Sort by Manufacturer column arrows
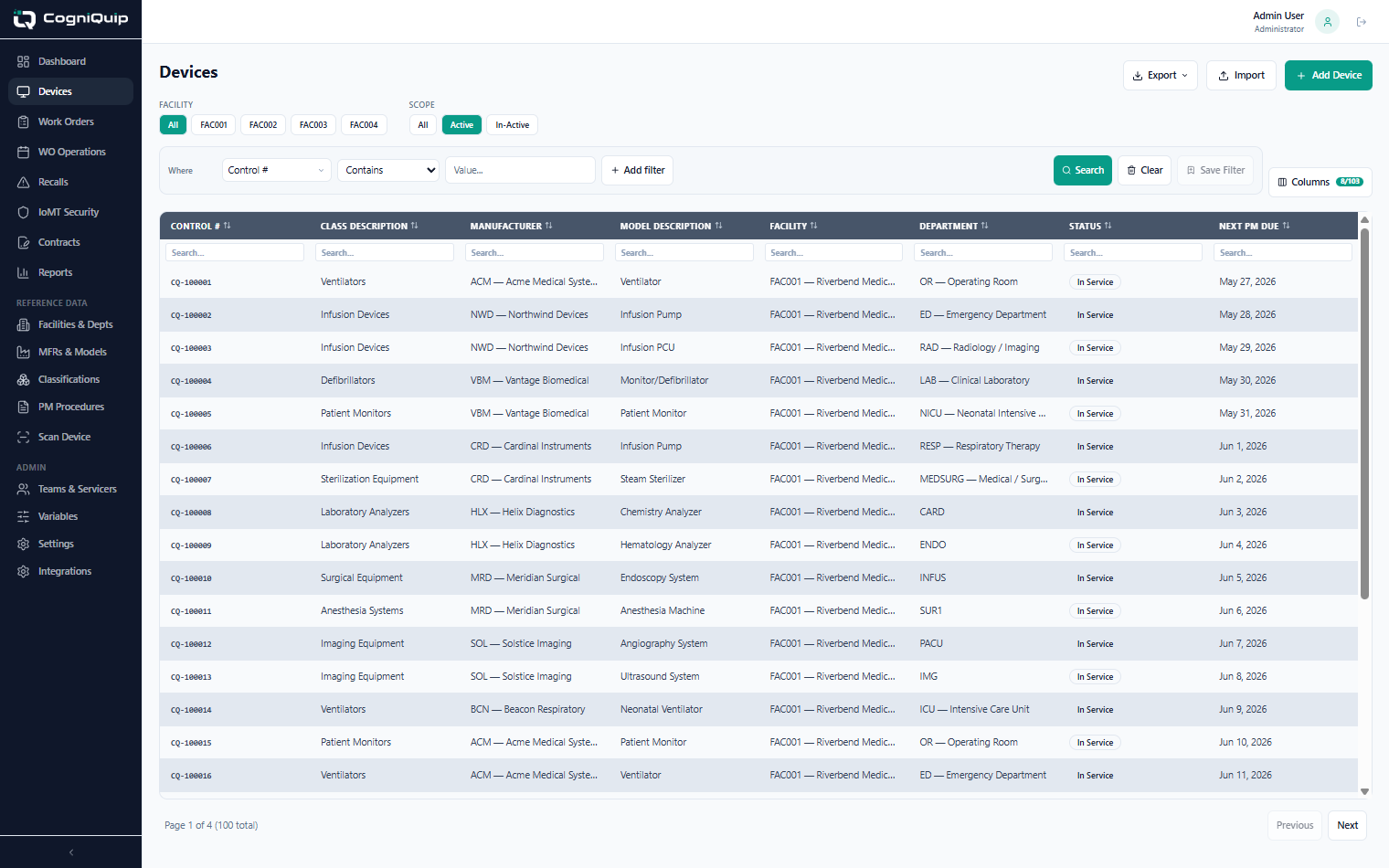1389x868 pixels. tap(549, 226)
